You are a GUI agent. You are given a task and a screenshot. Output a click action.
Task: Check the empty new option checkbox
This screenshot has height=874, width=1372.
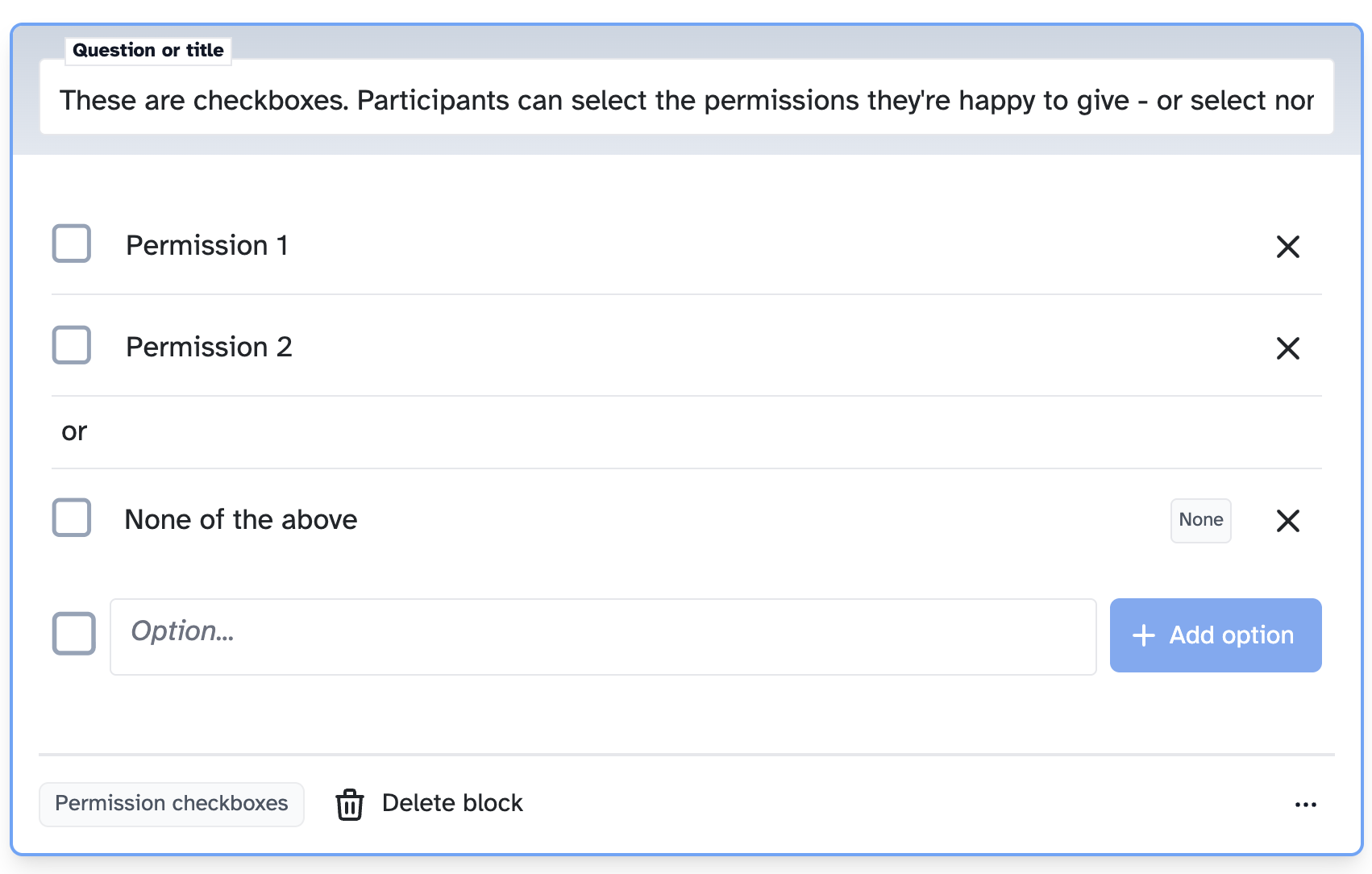73,635
